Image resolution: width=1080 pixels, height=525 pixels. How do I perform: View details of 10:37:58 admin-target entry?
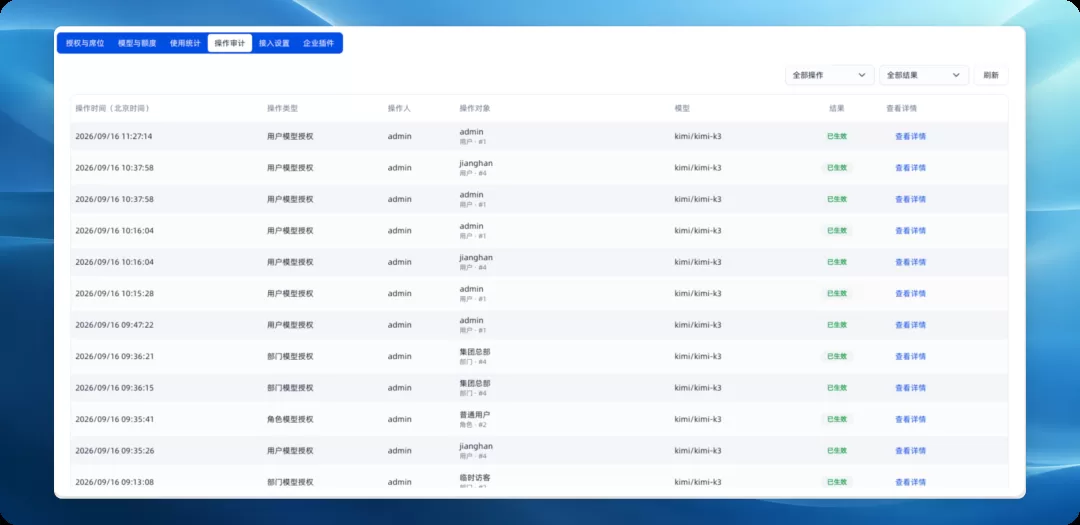click(910, 199)
